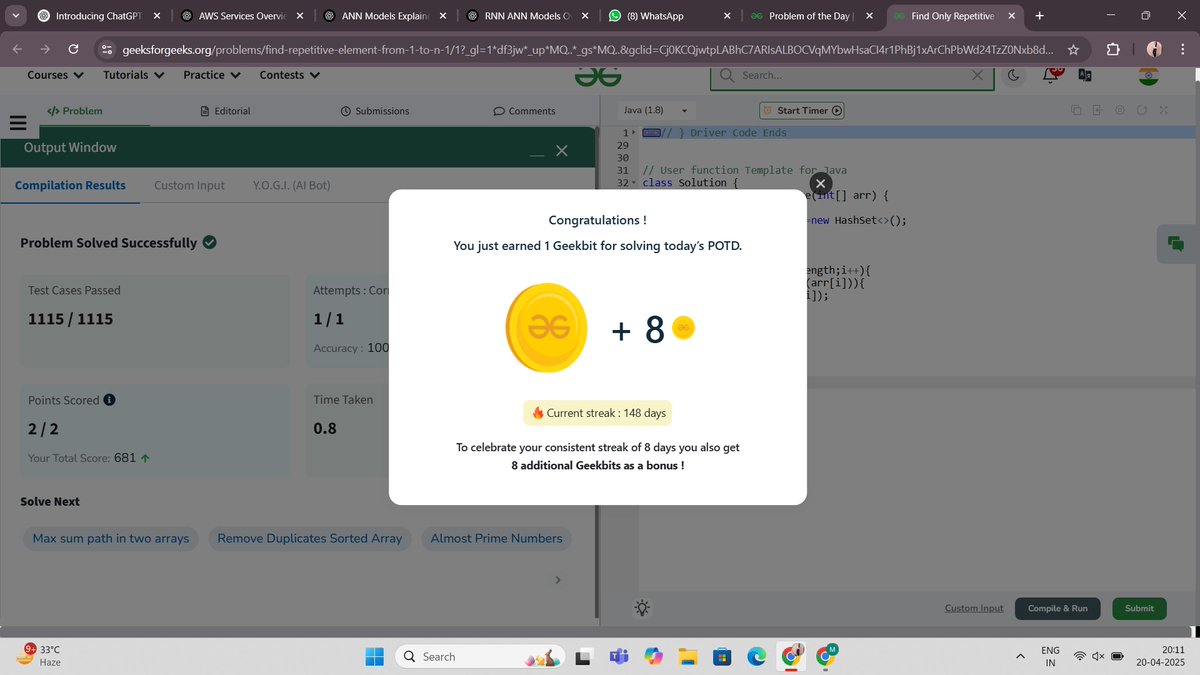Open browser extensions puzzle icon

(1113, 49)
